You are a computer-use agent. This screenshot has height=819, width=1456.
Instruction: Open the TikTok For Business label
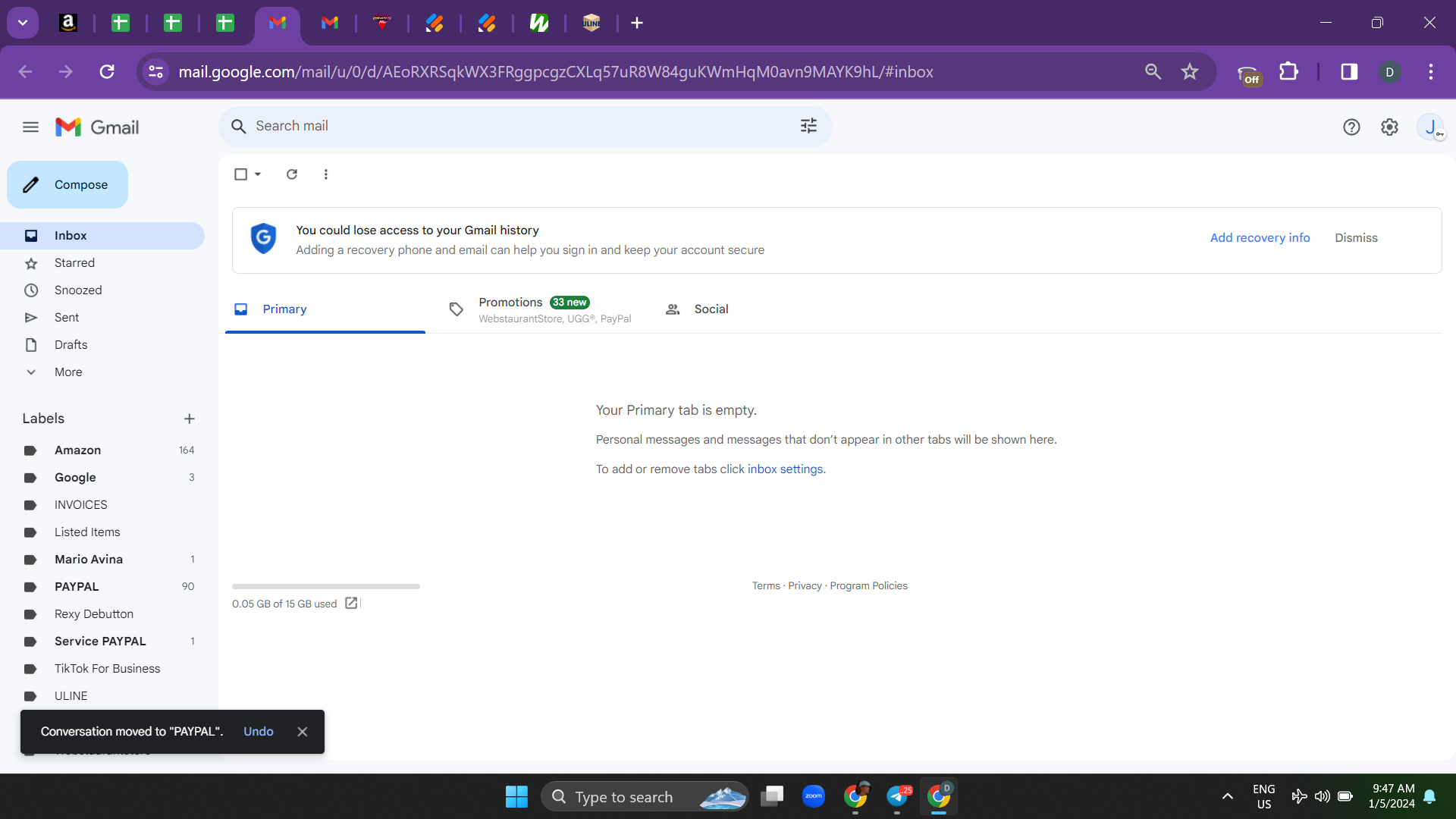pos(107,668)
